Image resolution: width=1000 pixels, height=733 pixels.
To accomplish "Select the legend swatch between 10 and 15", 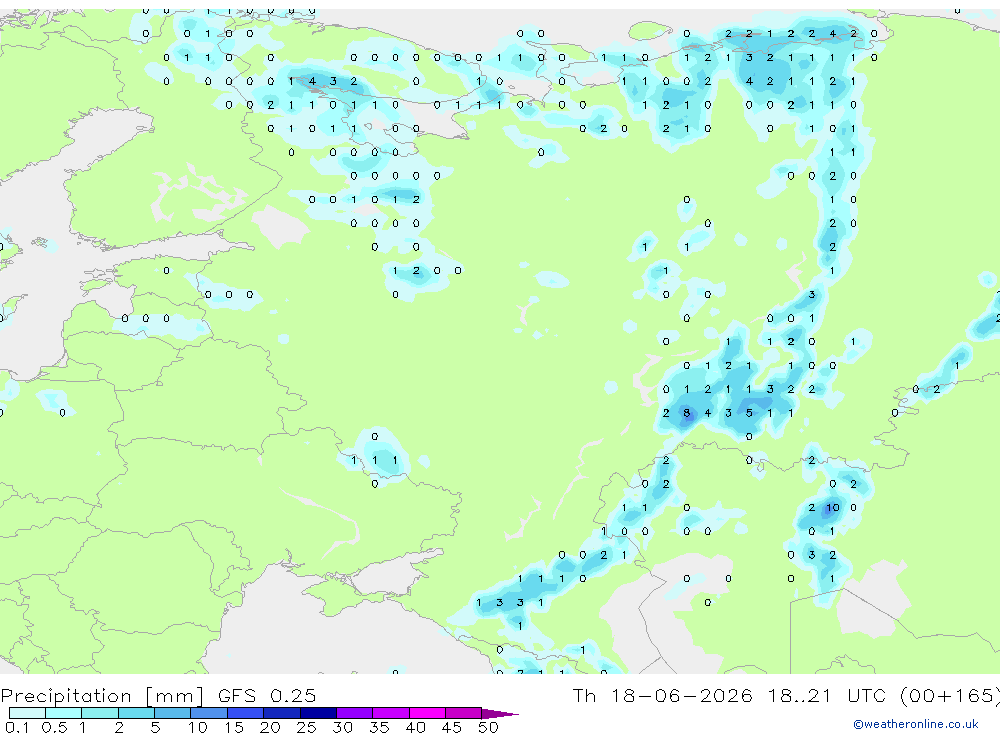I will (209, 713).
